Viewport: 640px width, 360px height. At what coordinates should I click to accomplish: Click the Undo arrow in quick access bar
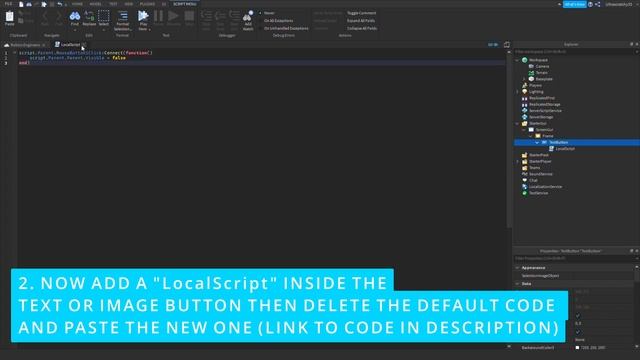coord(60,4)
